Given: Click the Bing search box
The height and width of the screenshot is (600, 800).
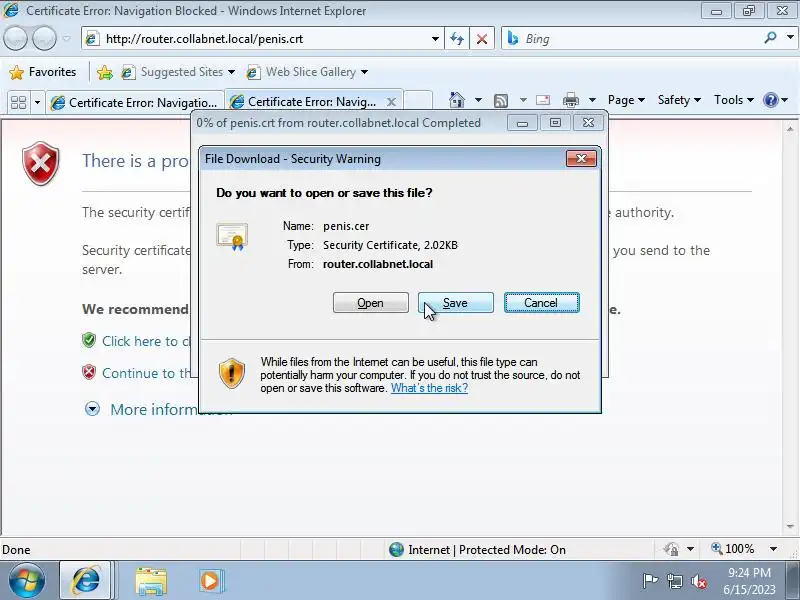Looking at the screenshot, I should click(x=633, y=39).
